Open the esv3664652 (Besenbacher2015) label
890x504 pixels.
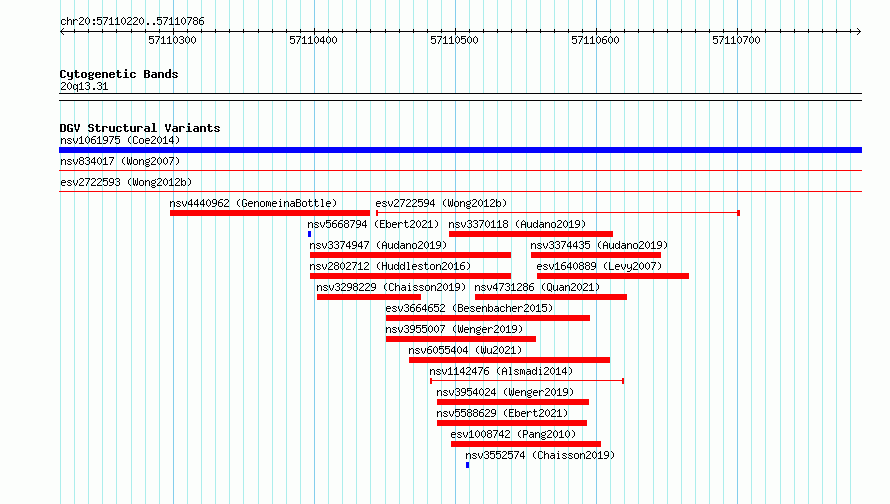point(469,308)
